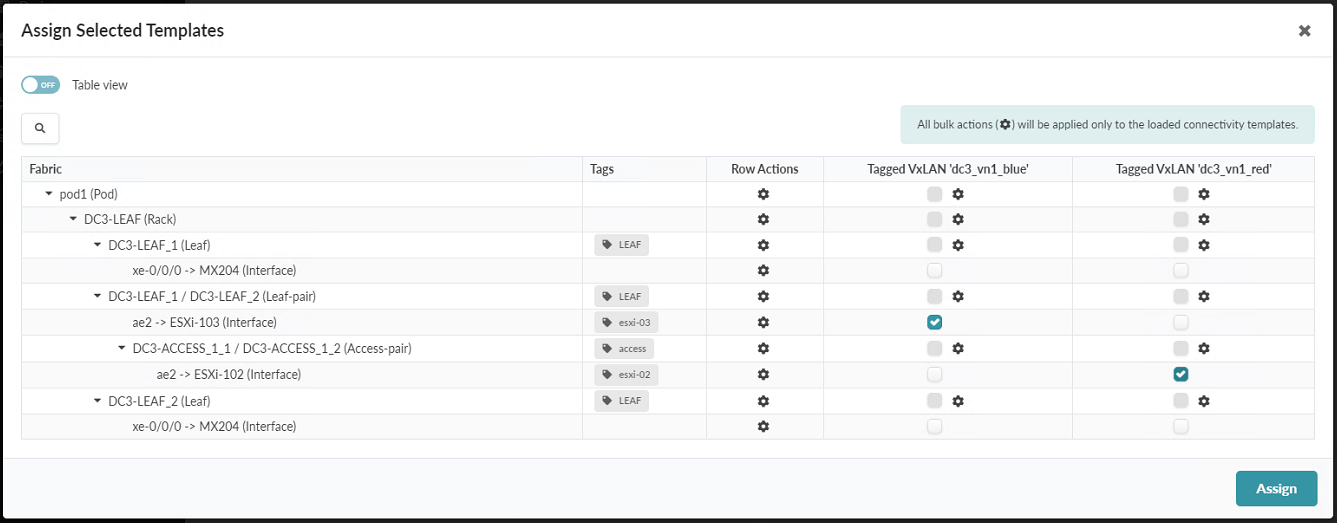This screenshot has height=523, width=1337.
Task: Check dc3_vn1_blue for first xe-0/0/0 -> MX204
Action: pos(934,270)
